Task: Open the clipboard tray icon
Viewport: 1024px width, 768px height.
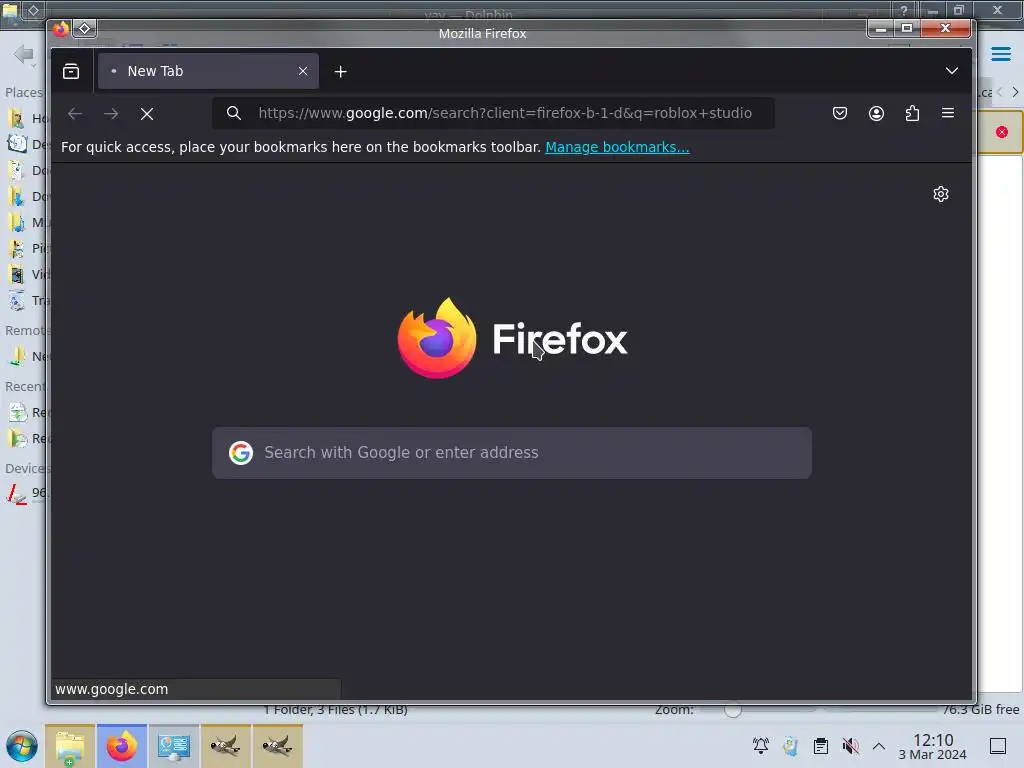Action: tap(821, 745)
